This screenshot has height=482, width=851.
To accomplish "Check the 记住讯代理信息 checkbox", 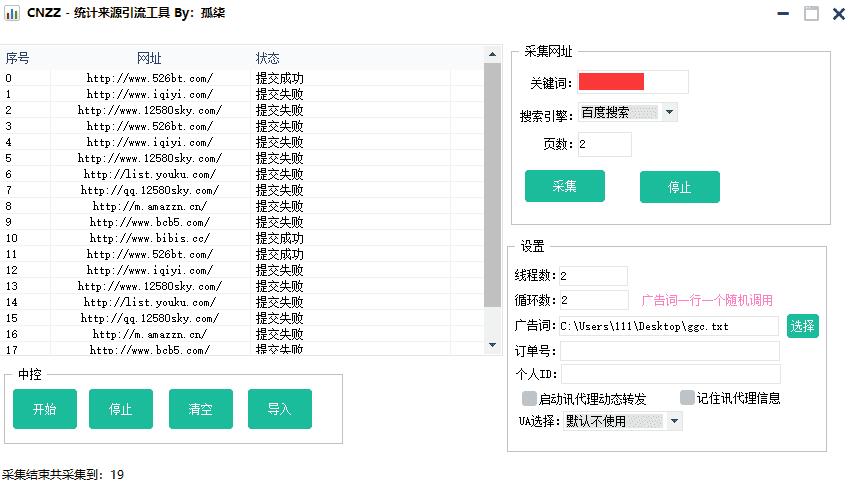I will (687, 398).
